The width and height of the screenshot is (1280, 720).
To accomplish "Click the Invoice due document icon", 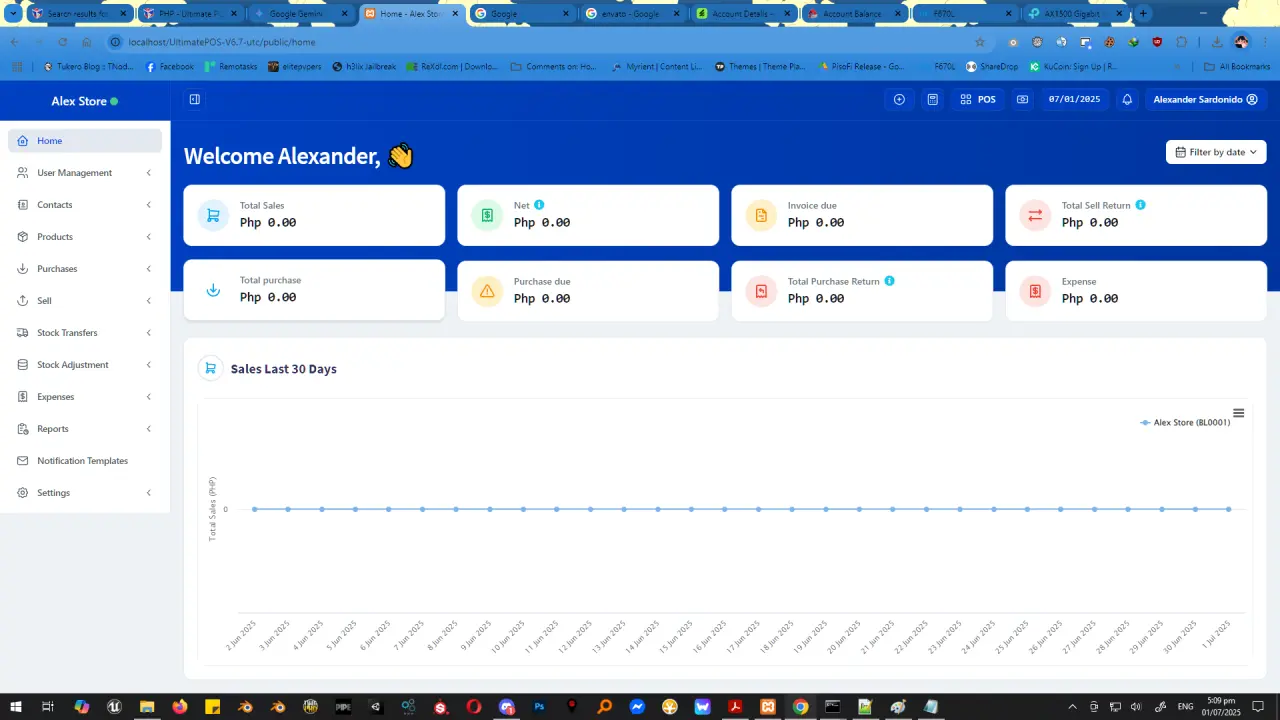I will [761, 215].
